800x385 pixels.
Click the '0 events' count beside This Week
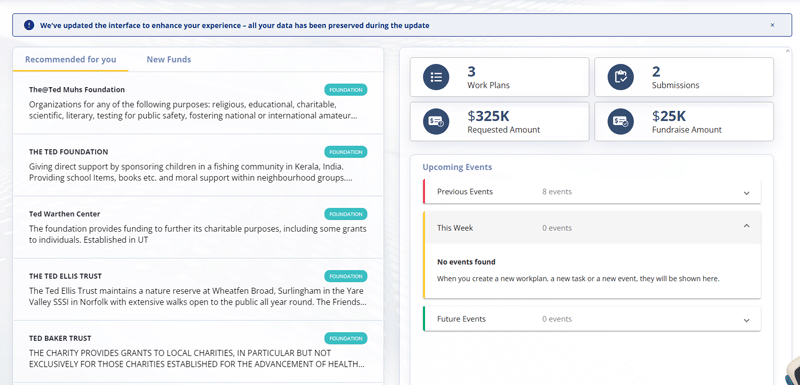click(x=557, y=228)
